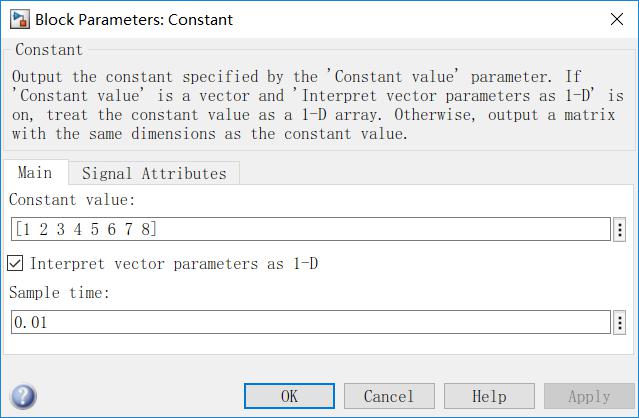The width and height of the screenshot is (639, 418).
Task: Click the Simulink block icon in title bar
Action: coord(18,19)
